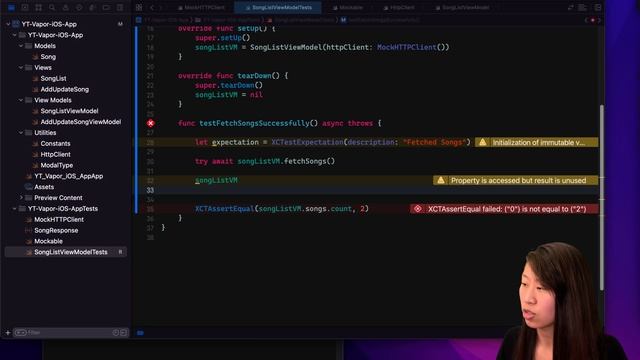
Task: Jump to previous issue in jump bar
Action: point(587,20)
